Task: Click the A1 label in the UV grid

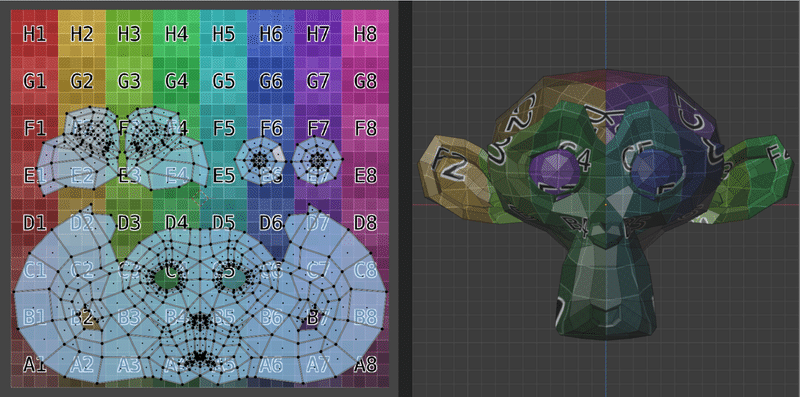Action: coord(35,365)
